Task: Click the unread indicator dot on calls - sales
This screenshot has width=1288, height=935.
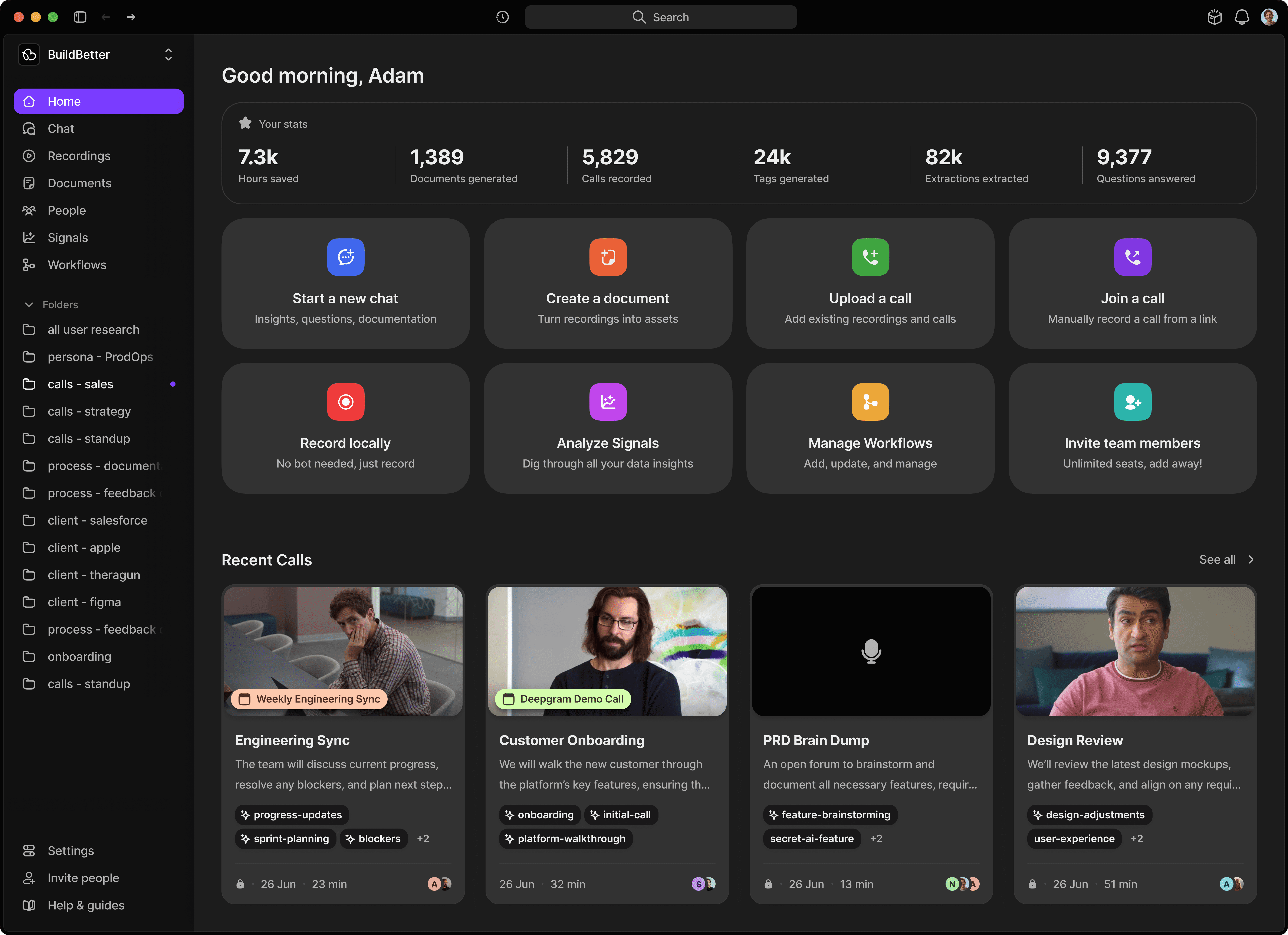Action: (173, 384)
